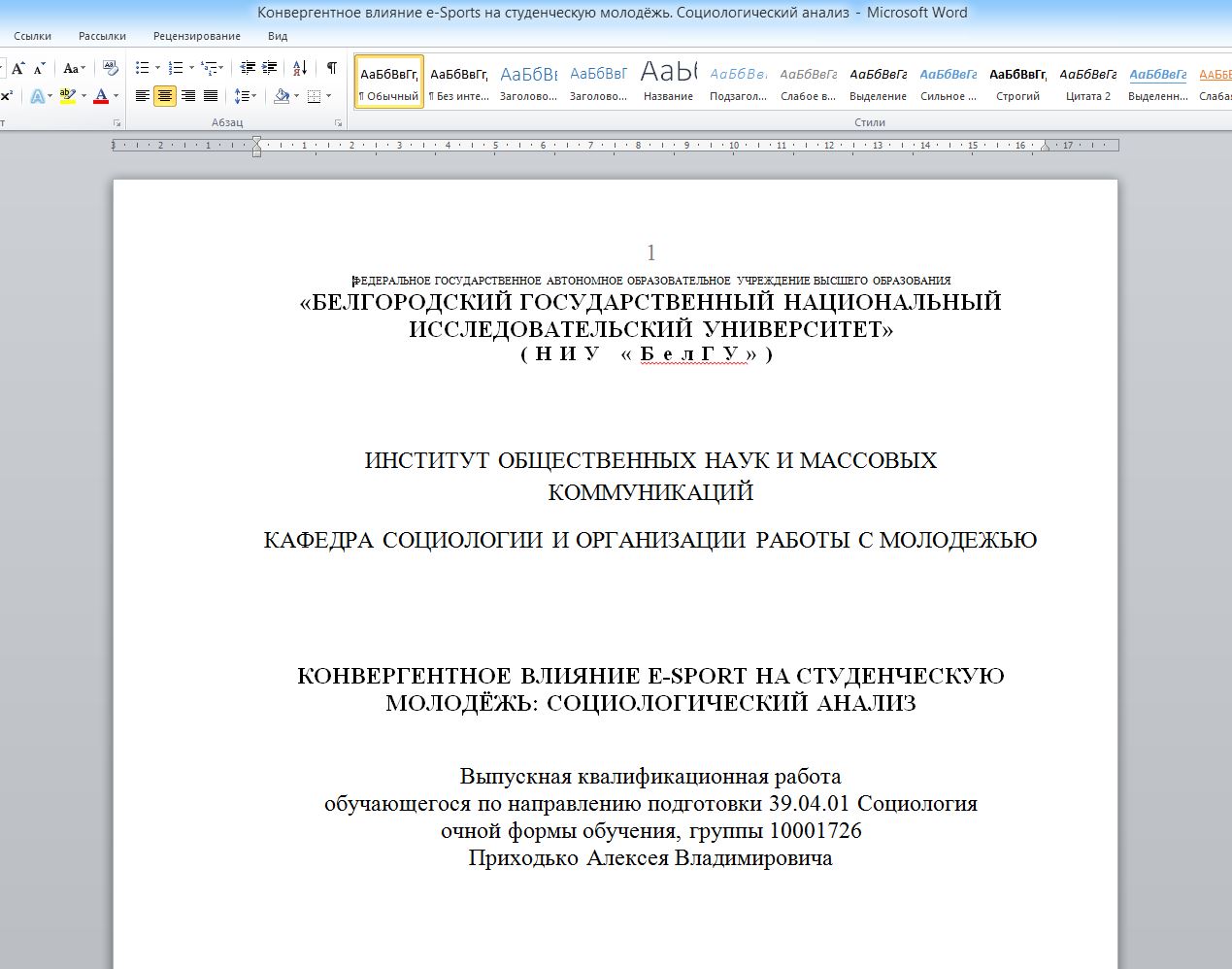Screen dimensions: 1232x969
Task: Open the bullet library dropdown arrow
Action: click(157, 68)
